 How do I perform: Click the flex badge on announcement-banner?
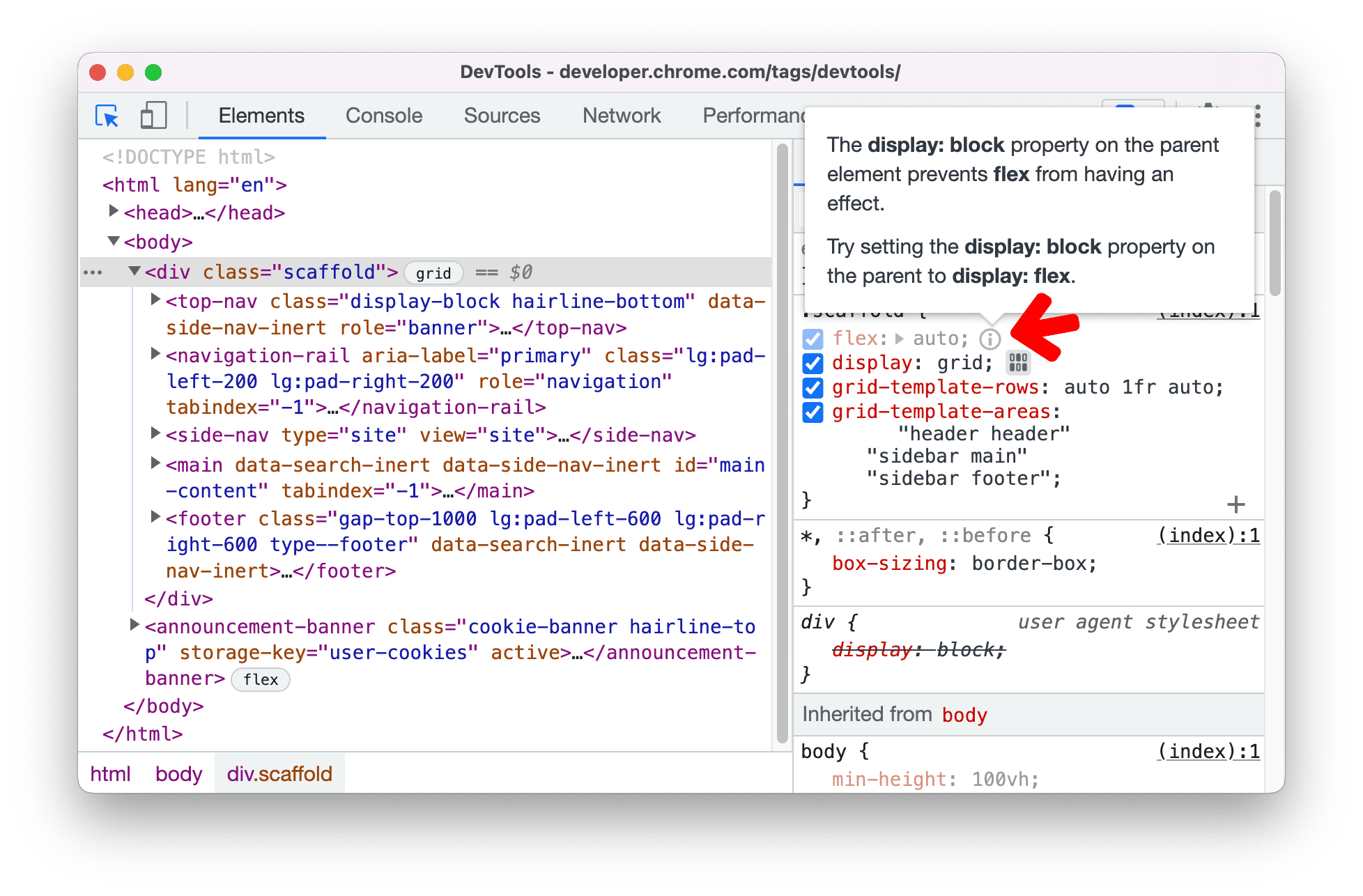point(261,680)
